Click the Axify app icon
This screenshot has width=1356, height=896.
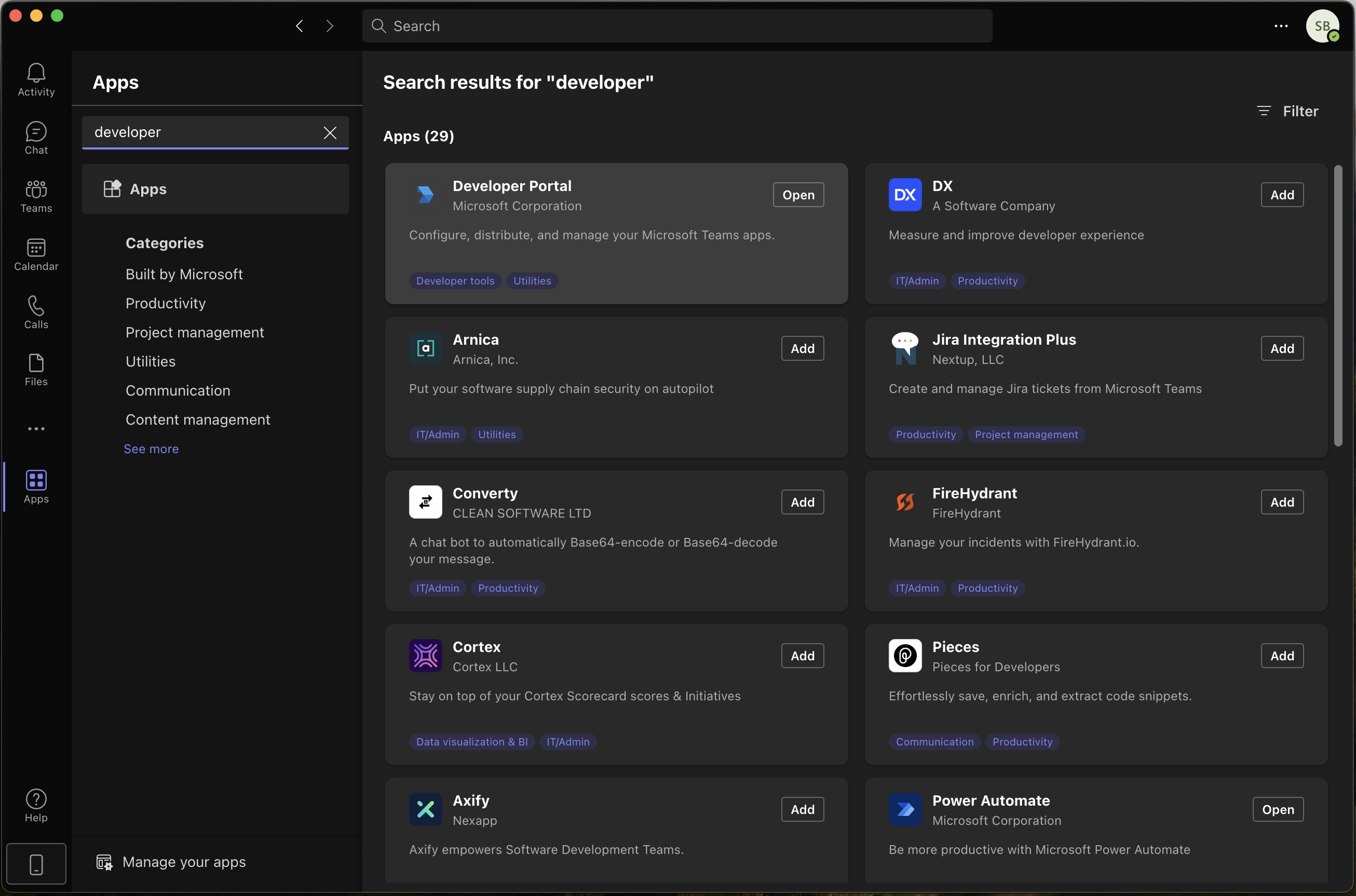pos(426,810)
